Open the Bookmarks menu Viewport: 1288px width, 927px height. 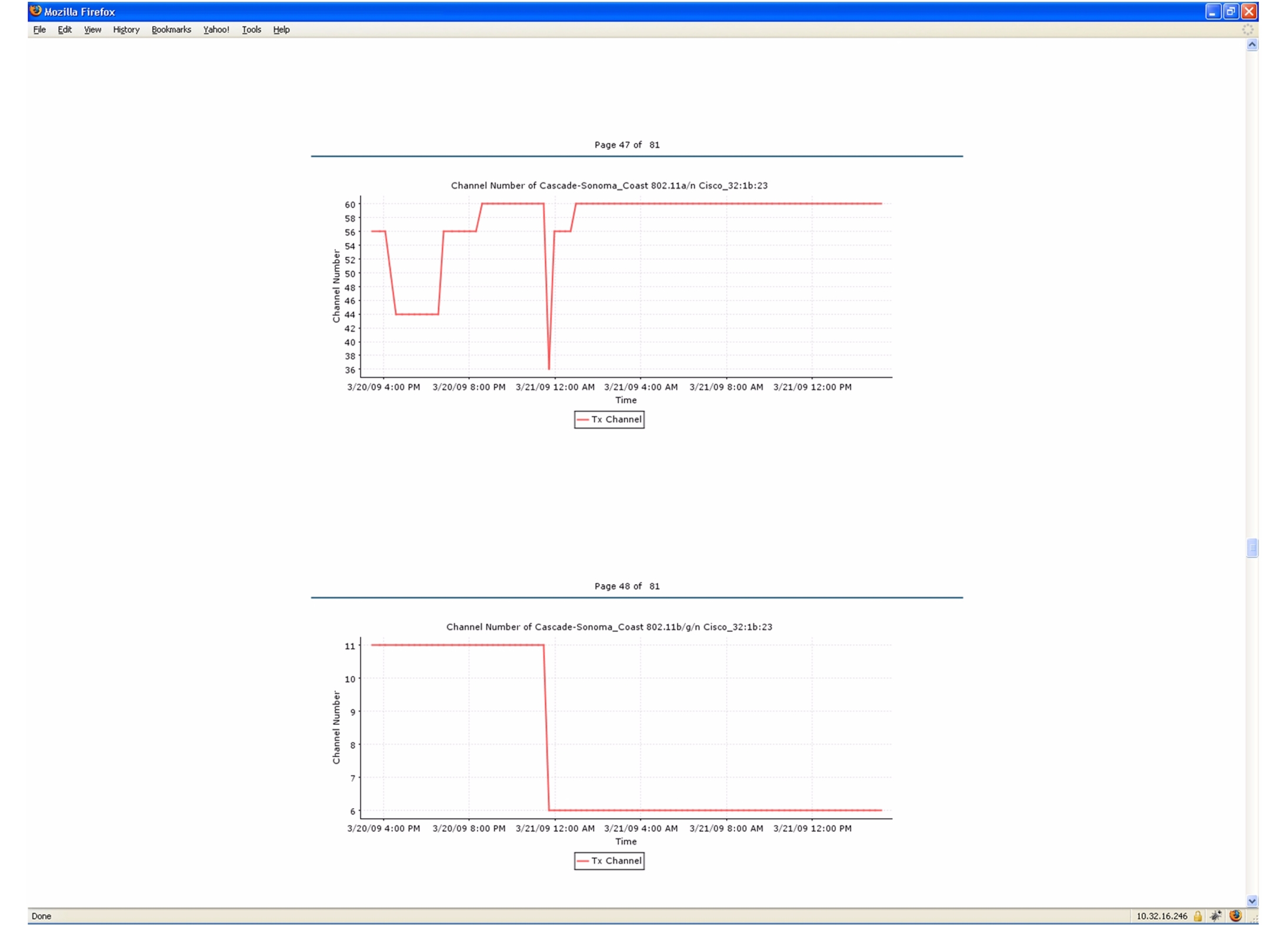tap(171, 30)
